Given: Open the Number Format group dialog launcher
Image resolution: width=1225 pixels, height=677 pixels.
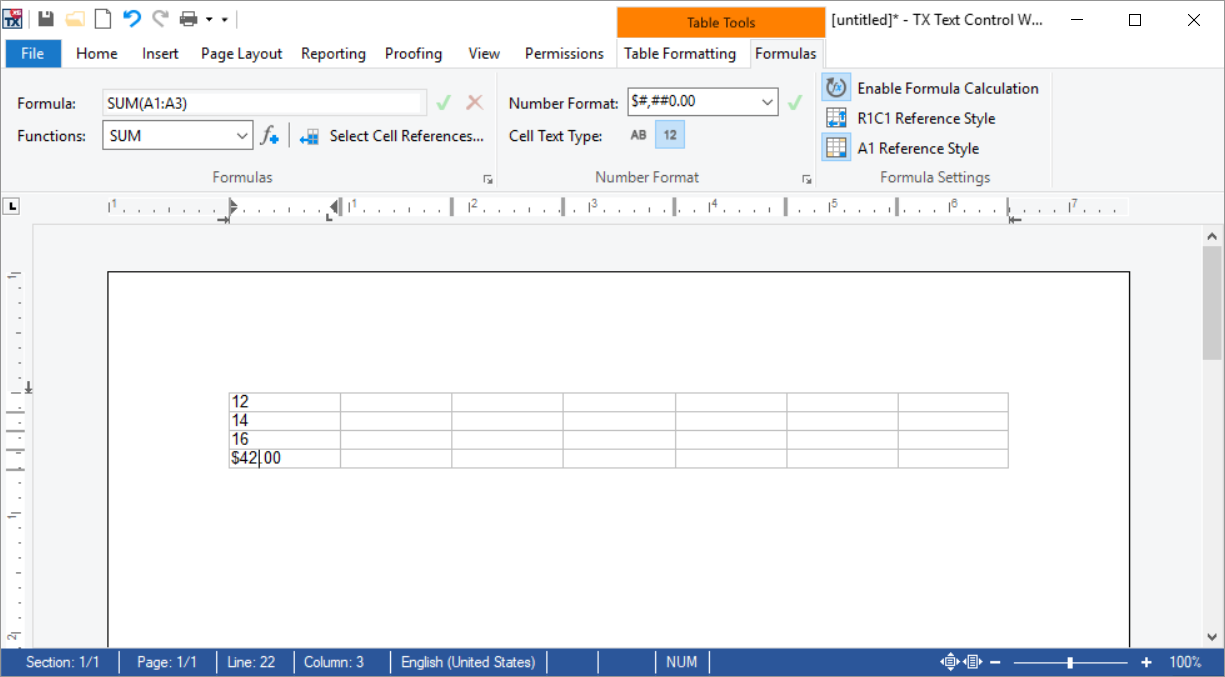Looking at the screenshot, I should 806,179.
